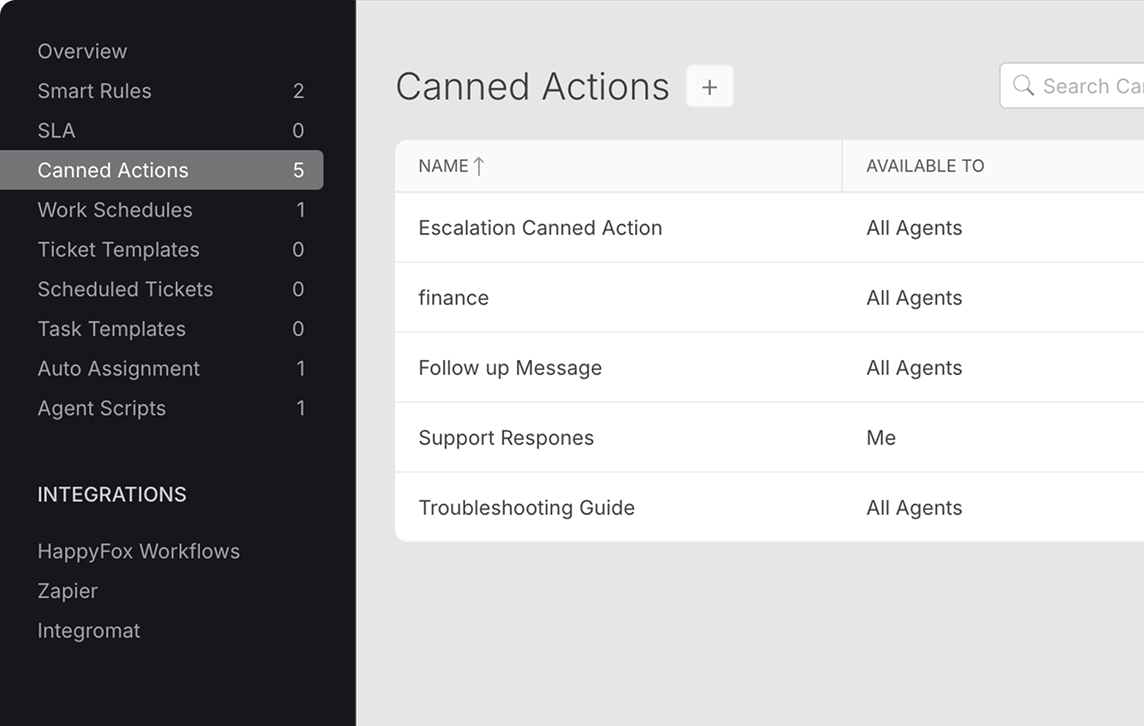Screen dimensions: 1144x726
Task: Open the Escalation Canned Action entry
Action: [x=540, y=228]
